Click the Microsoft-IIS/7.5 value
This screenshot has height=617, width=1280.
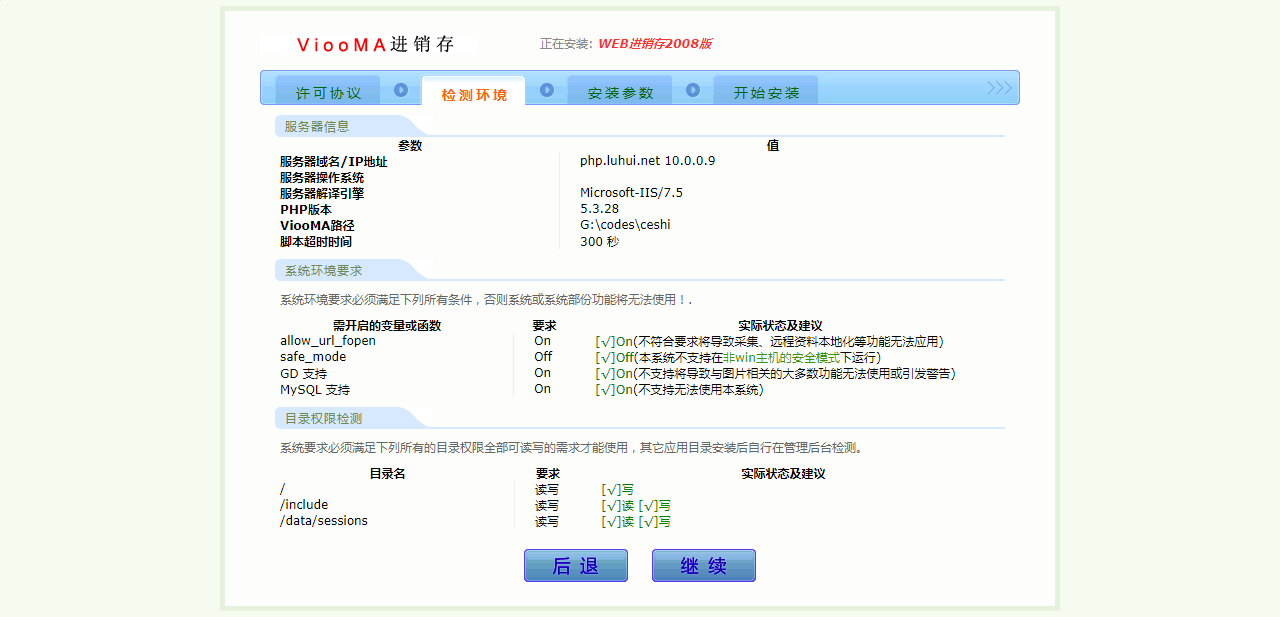click(x=631, y=193)
